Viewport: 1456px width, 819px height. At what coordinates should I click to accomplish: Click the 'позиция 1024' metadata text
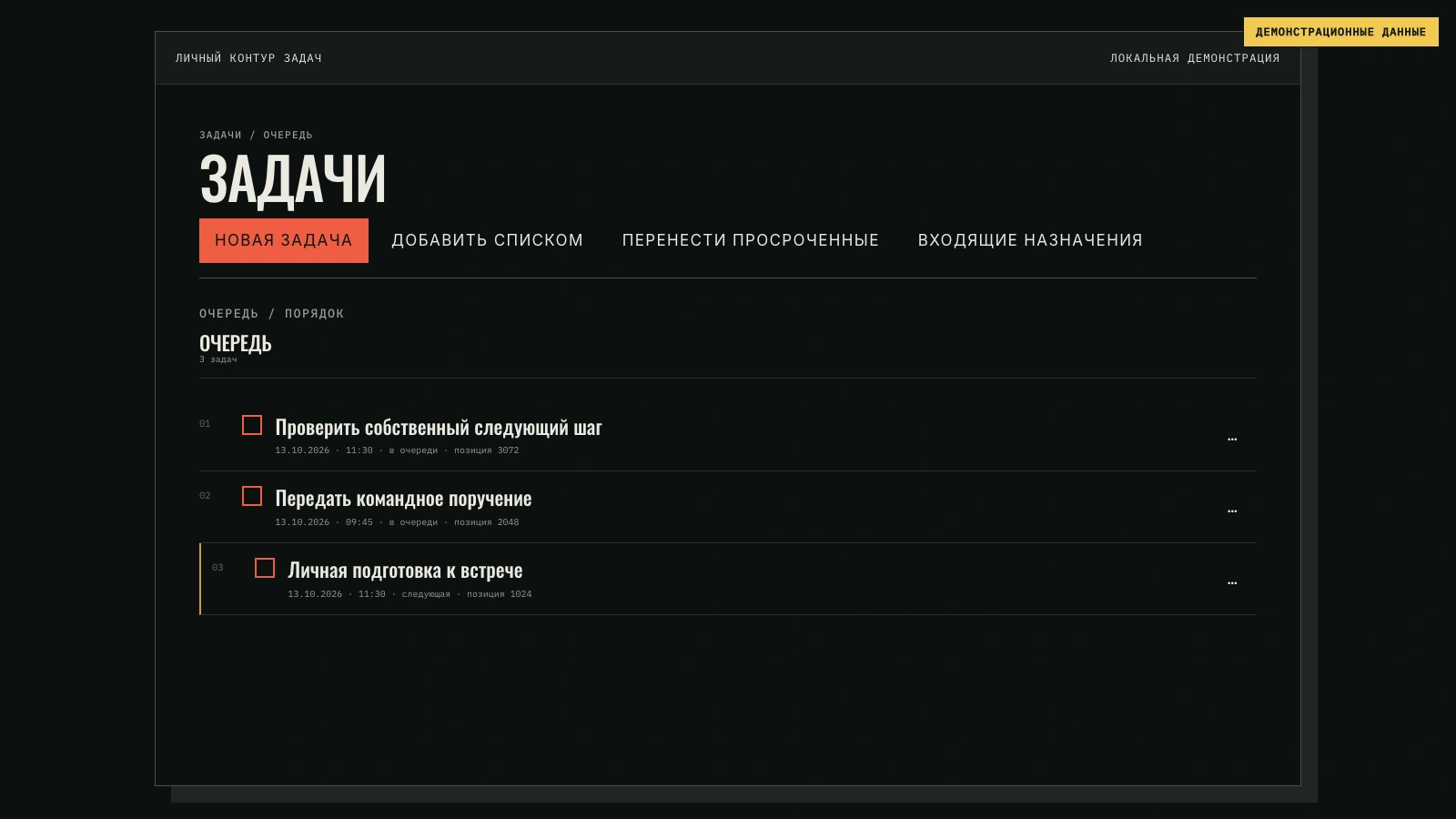click(500, 594)
